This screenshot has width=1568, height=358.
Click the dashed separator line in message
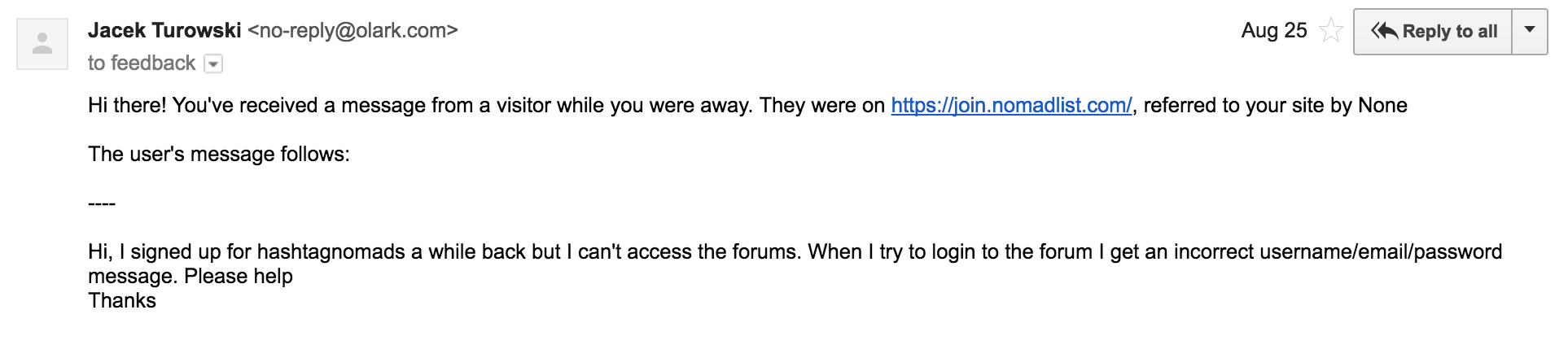pyautogui.click(x=102, y=203)
